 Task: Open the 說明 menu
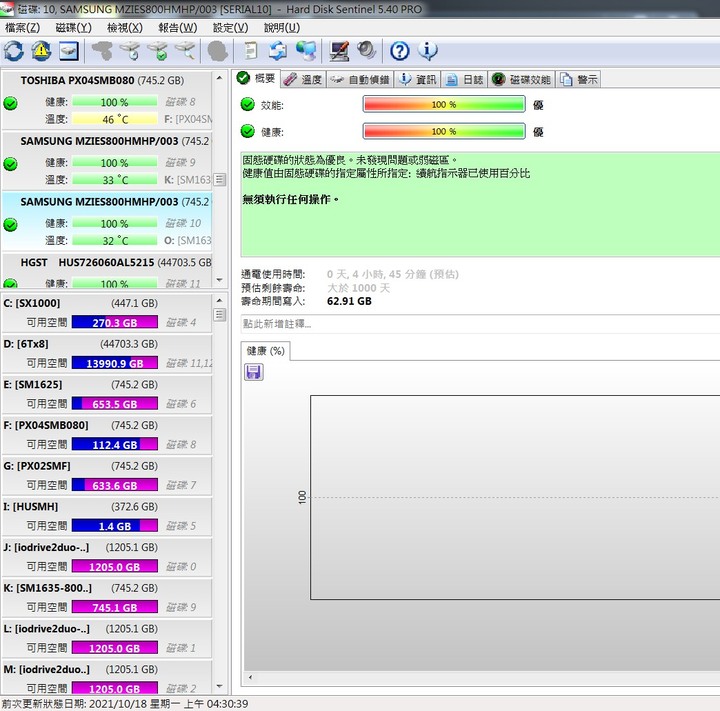(x=282, y=28)
